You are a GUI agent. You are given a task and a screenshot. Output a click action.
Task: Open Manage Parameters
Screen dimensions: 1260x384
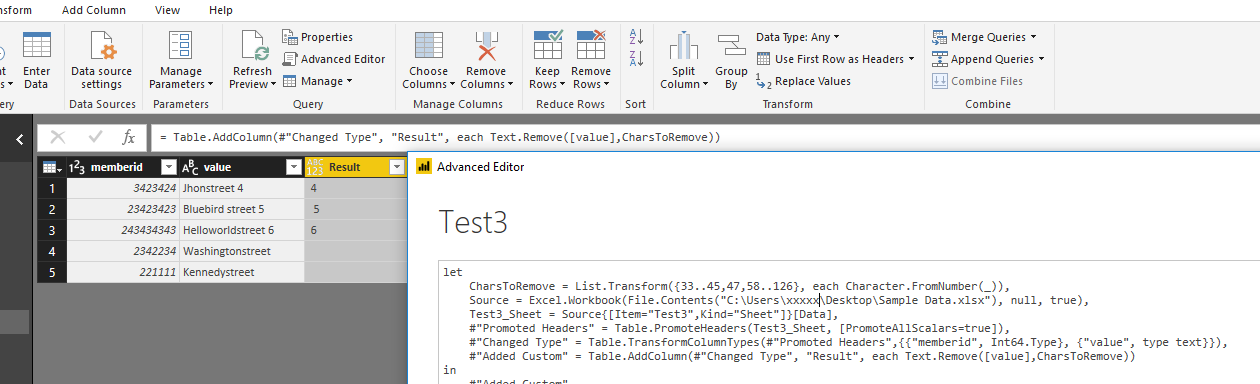point(181,60)
